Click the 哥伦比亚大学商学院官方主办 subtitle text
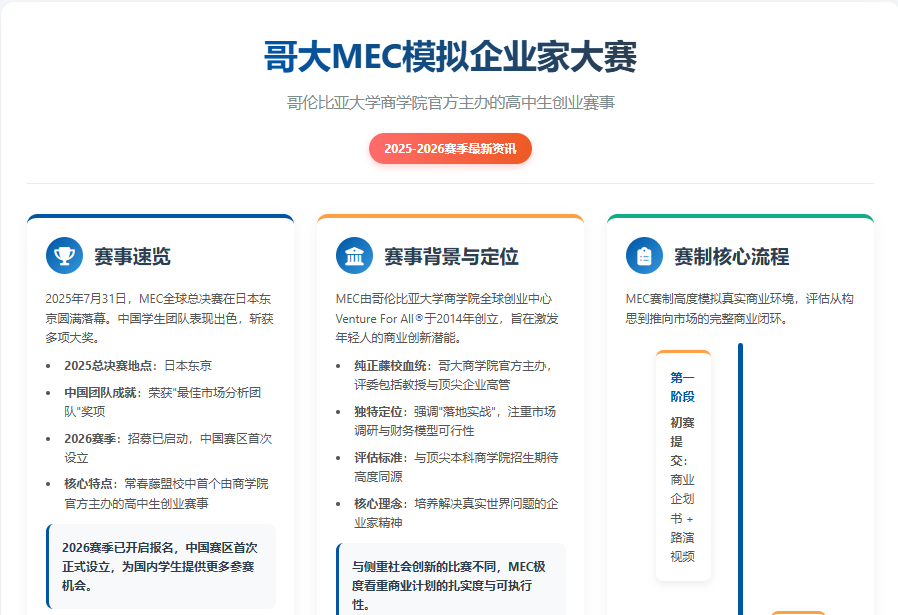The width and height of the screenshot is (898, 615). 450,103
